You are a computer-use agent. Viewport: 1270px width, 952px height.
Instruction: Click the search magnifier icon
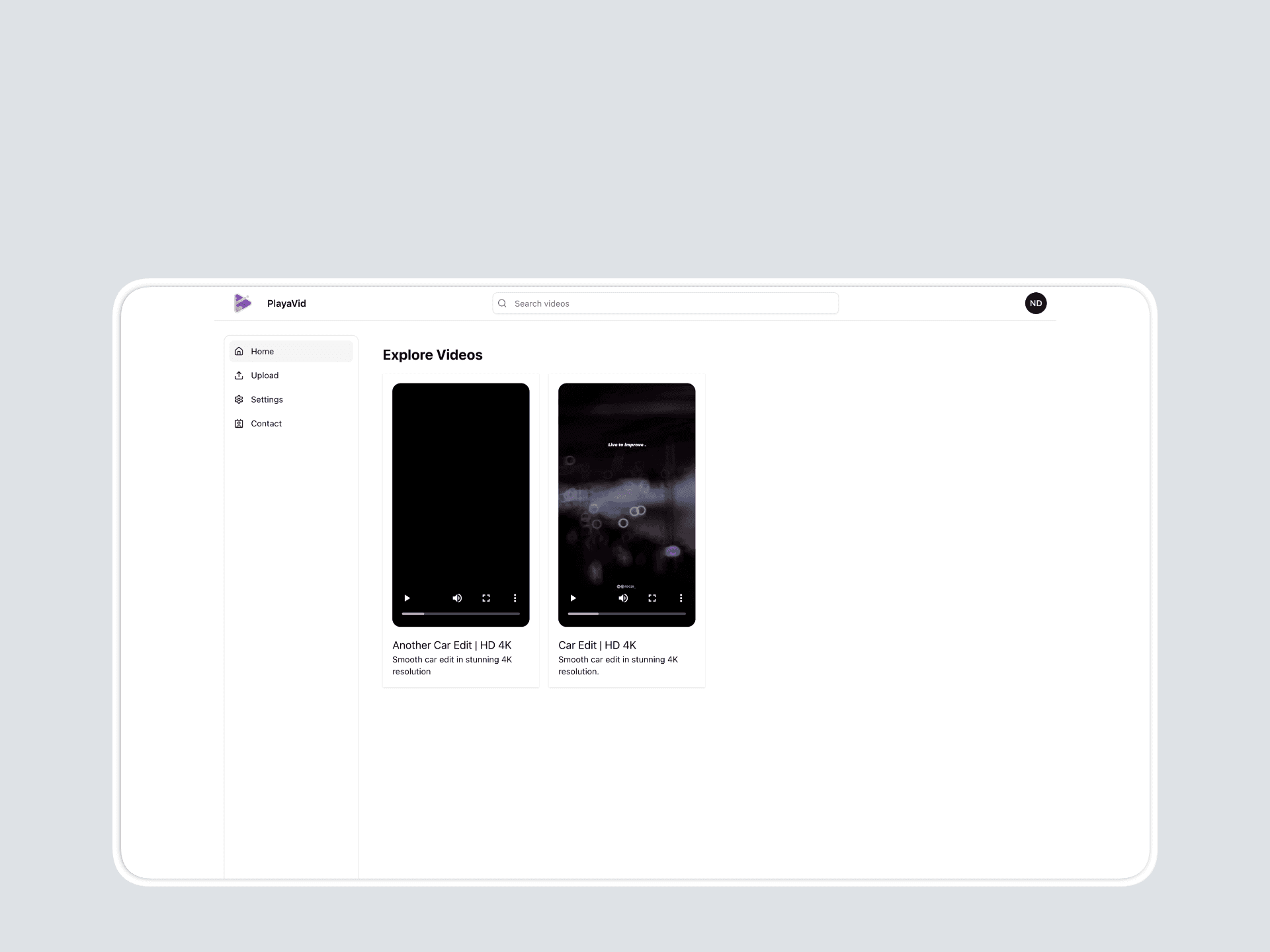pyautogui.click(x=502, y=303)
